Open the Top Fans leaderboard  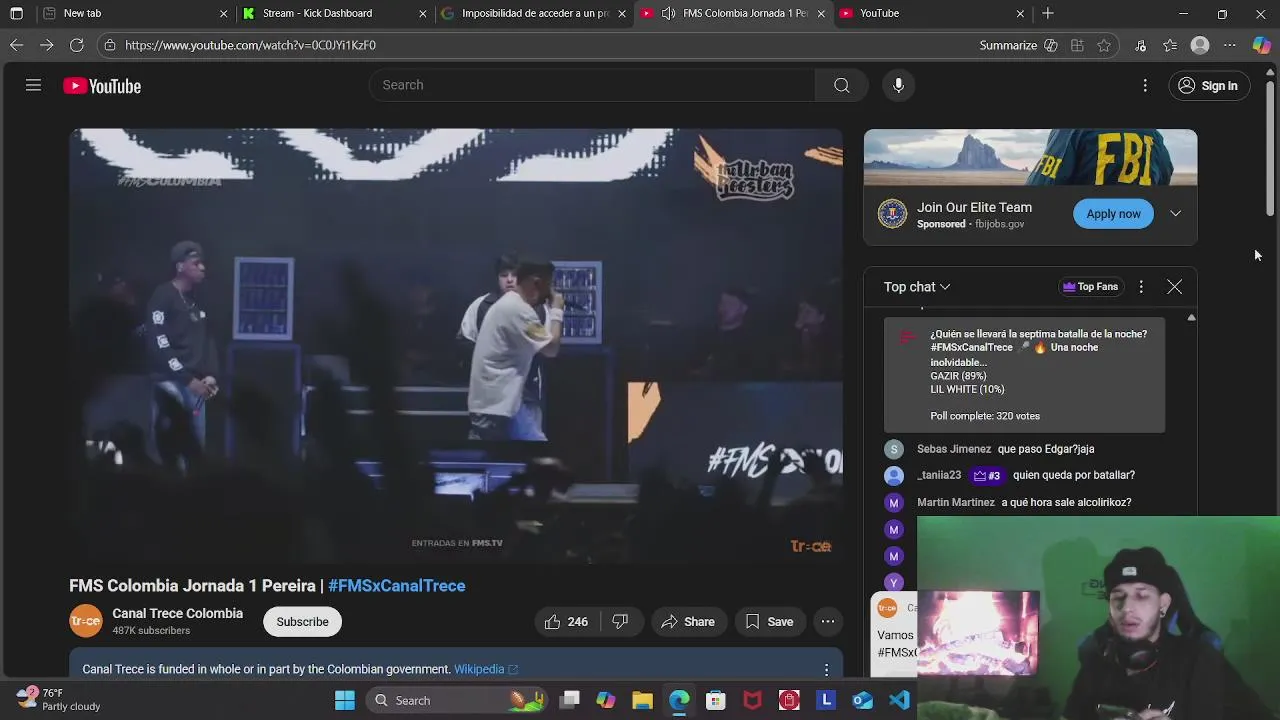(1090, 287)
